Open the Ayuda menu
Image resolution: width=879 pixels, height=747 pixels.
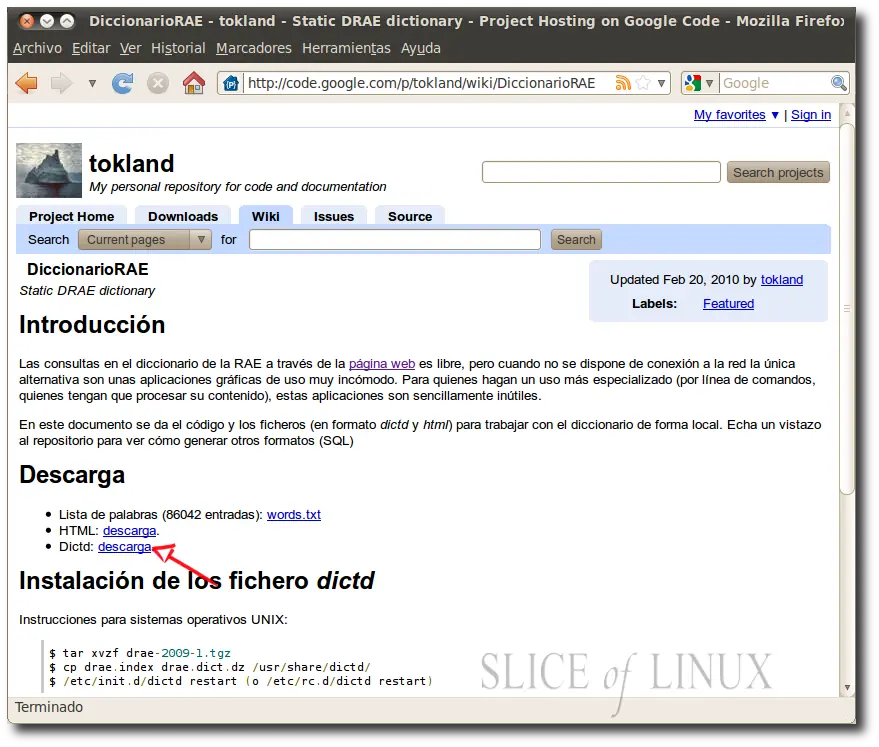point(420,48)
